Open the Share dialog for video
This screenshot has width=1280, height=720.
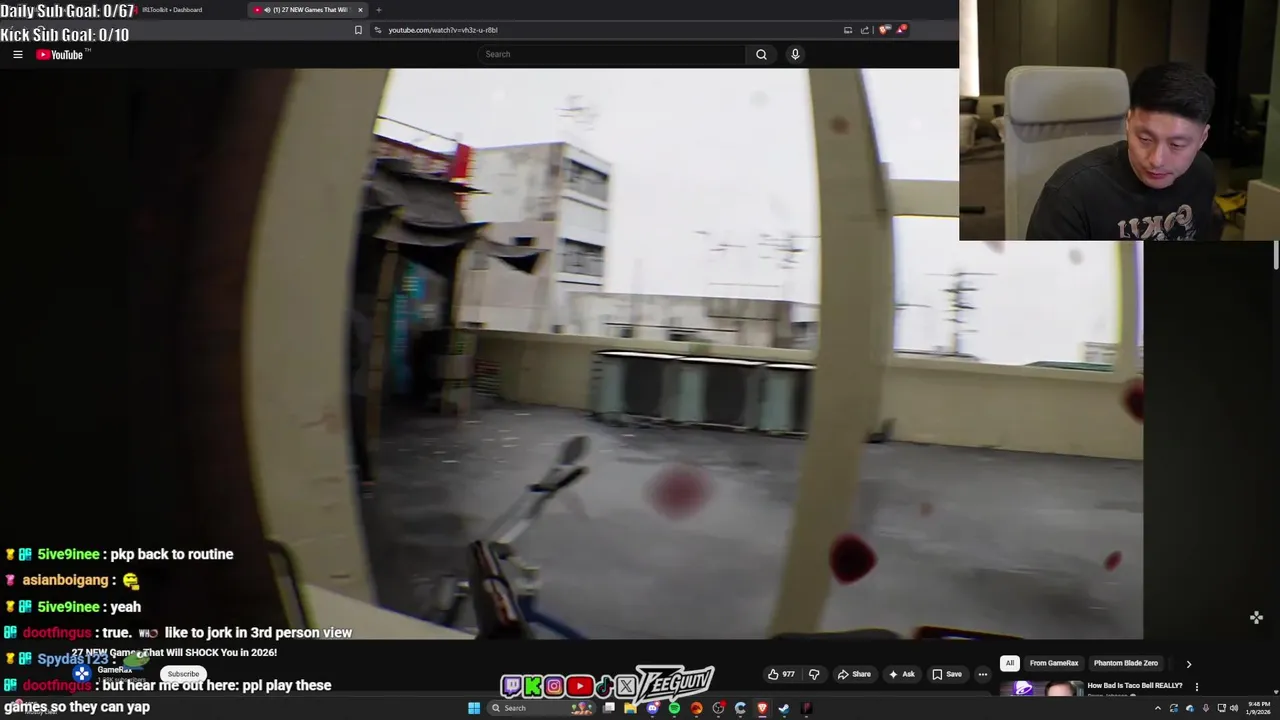point(854,674)
